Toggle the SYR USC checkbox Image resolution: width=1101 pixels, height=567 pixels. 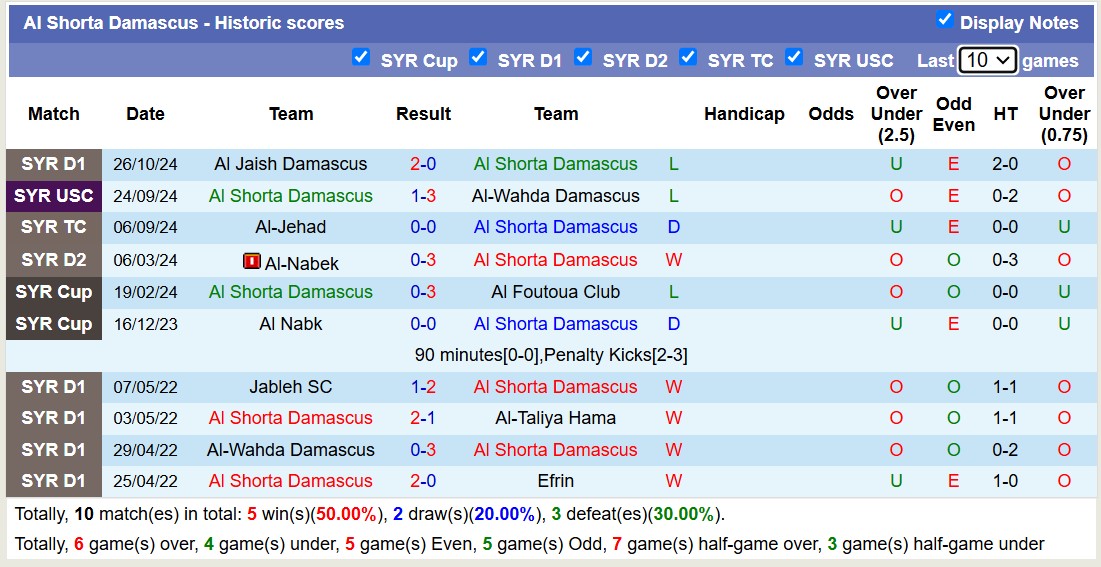pyautogui.click(x=794, y=57)
